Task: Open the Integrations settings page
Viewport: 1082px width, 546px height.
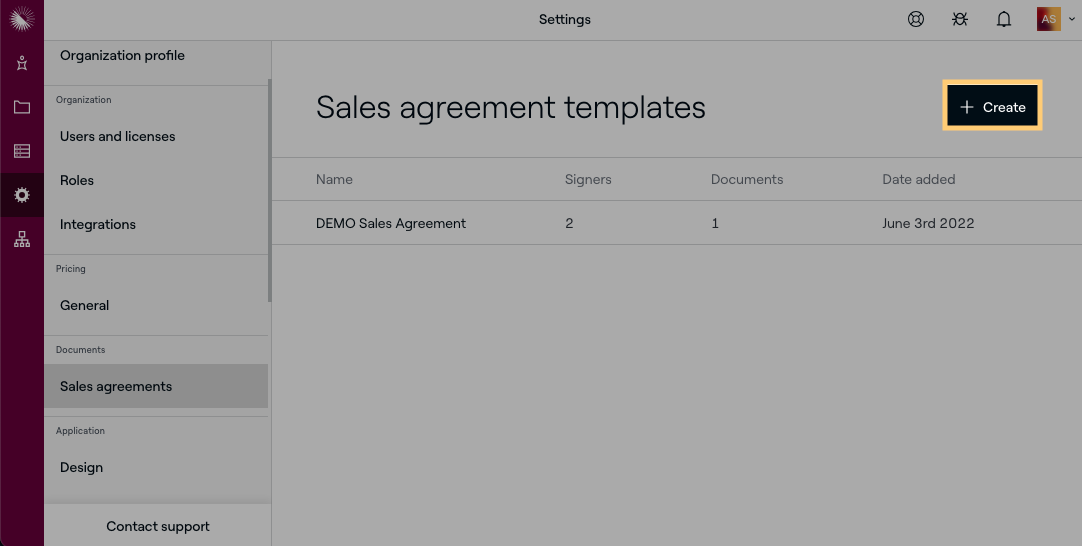Action: 98,224
